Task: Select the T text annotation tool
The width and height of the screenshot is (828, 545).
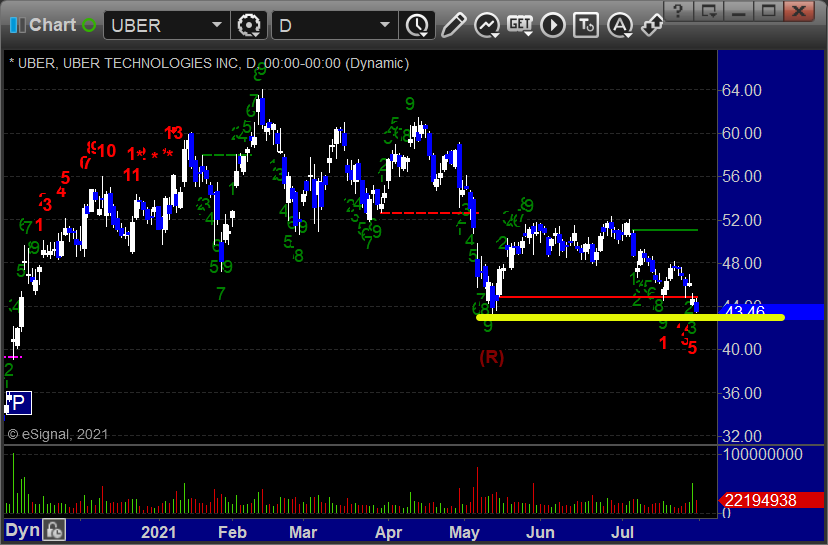Action: [x=586, y=25]
